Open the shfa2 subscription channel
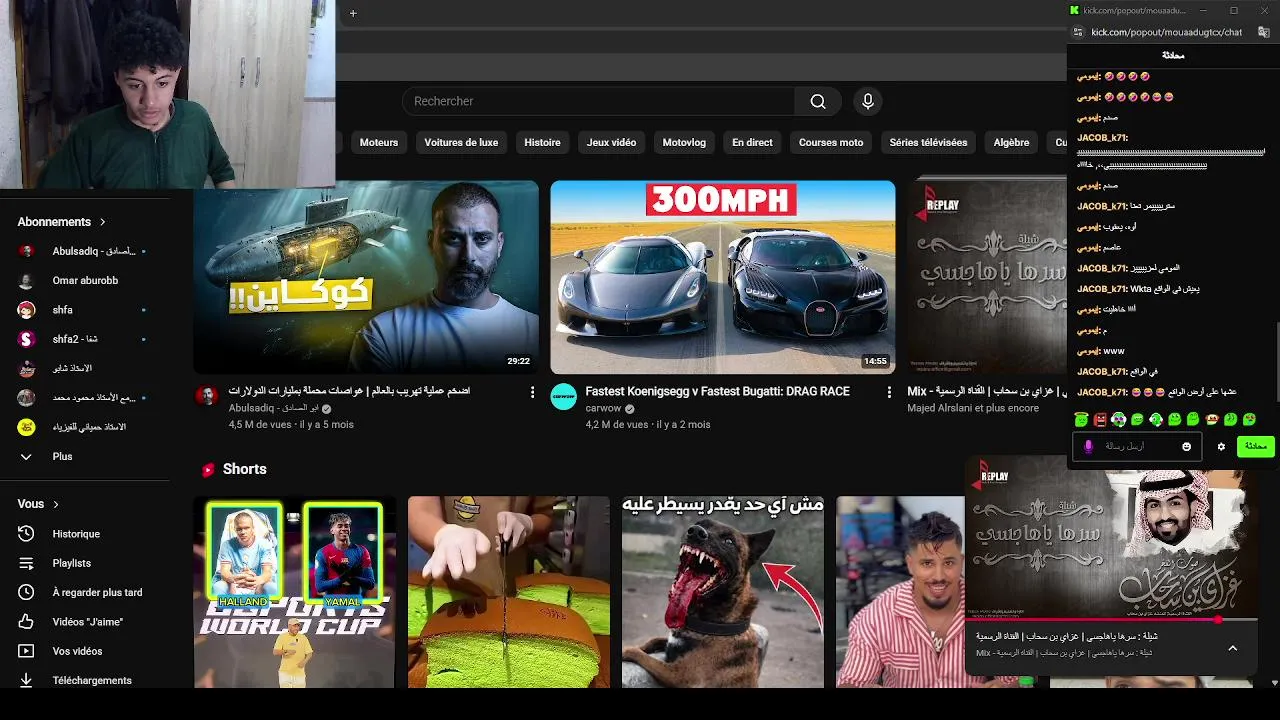This screenshot has height=720, width=1280. click(75, 339)
